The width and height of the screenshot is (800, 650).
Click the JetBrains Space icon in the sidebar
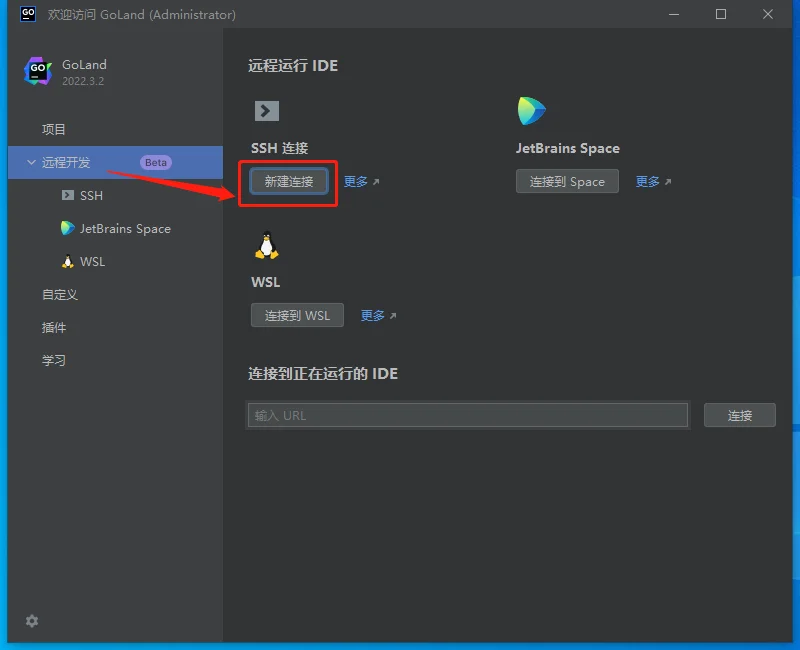pyautogui.click(x=67, y=228)
